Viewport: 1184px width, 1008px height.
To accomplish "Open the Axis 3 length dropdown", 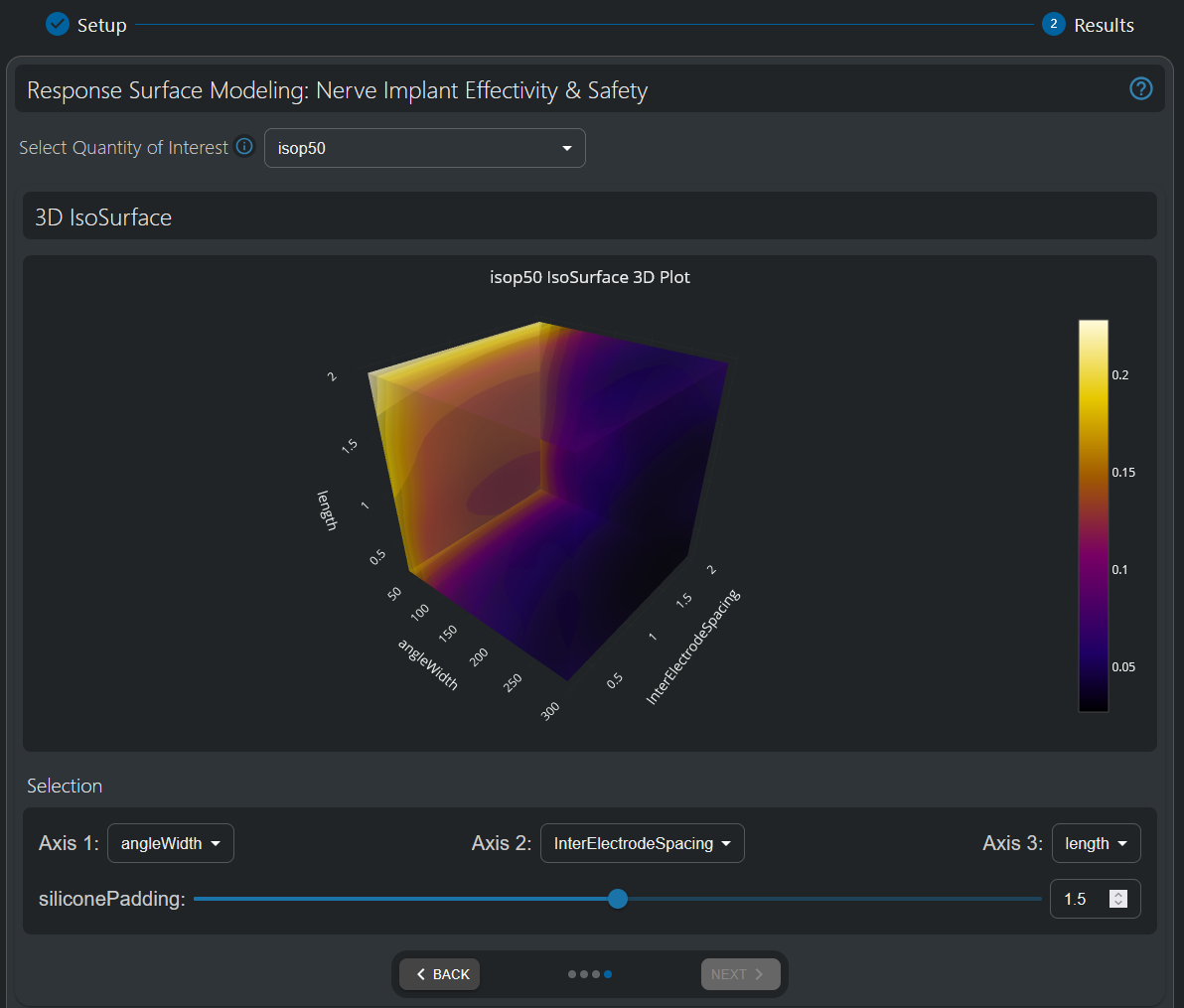I will [1096, 842].
